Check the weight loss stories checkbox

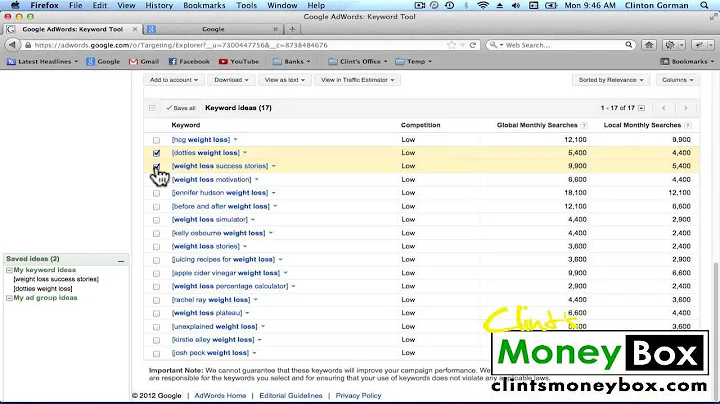pos(157,247)
